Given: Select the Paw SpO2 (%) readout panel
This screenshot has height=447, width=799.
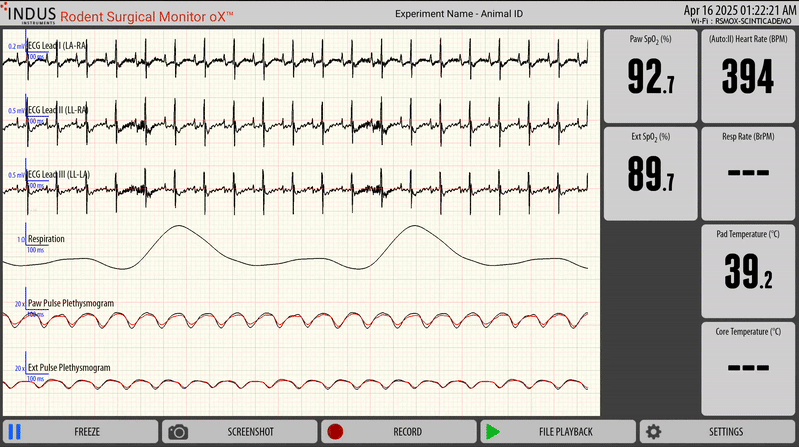Looking at the screenshot, I should [651, 76].
